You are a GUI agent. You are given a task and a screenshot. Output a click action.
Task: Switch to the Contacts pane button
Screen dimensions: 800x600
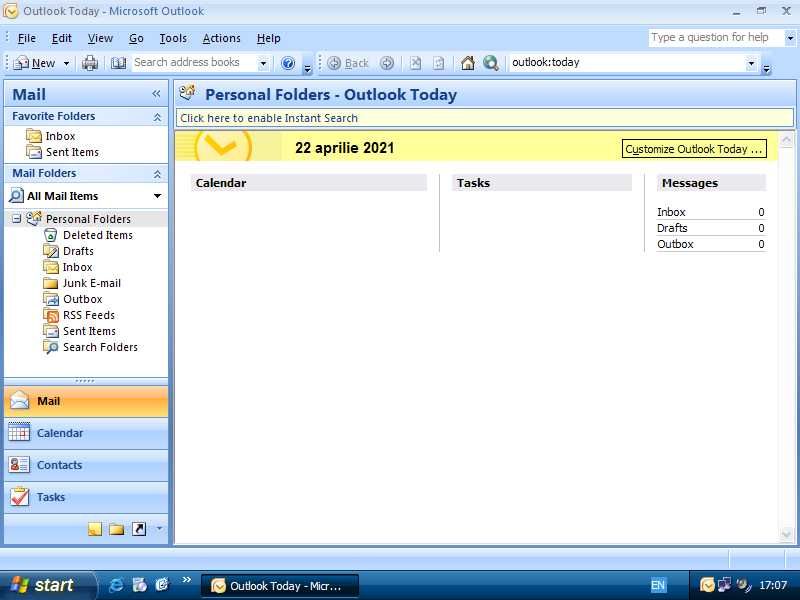click(x=86, y=465)
